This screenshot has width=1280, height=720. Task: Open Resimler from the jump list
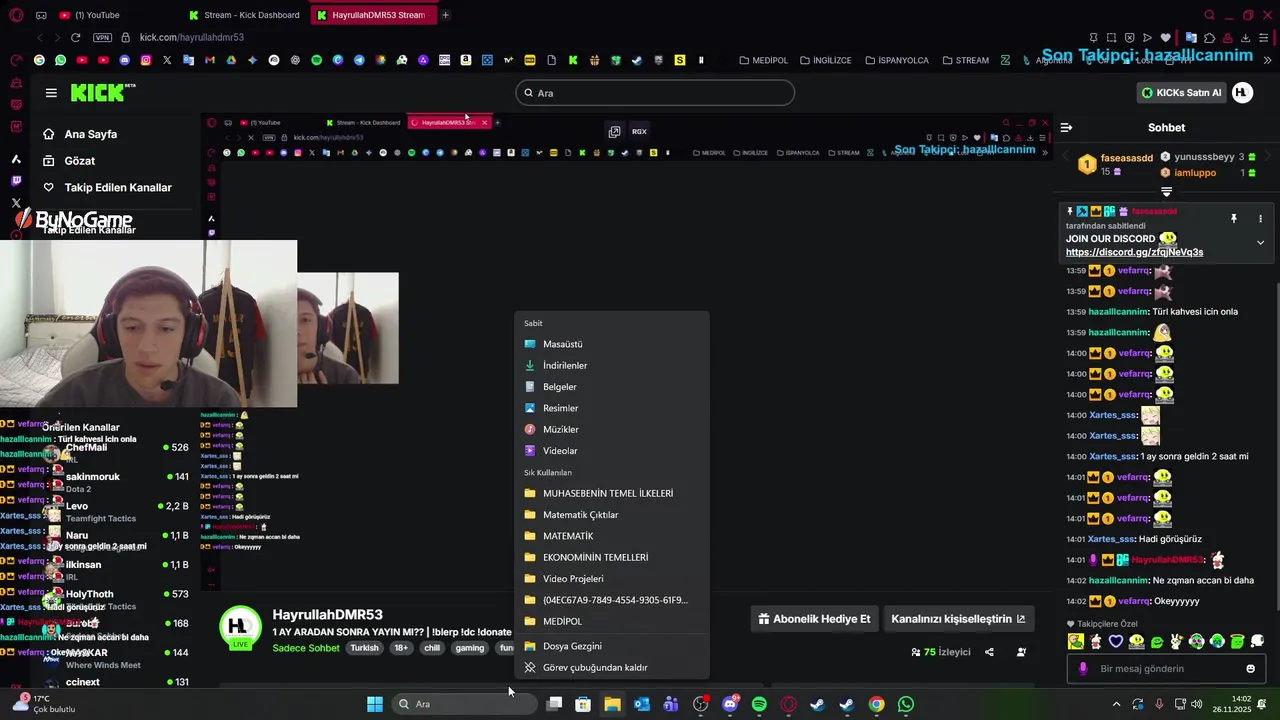coord(612,408)
